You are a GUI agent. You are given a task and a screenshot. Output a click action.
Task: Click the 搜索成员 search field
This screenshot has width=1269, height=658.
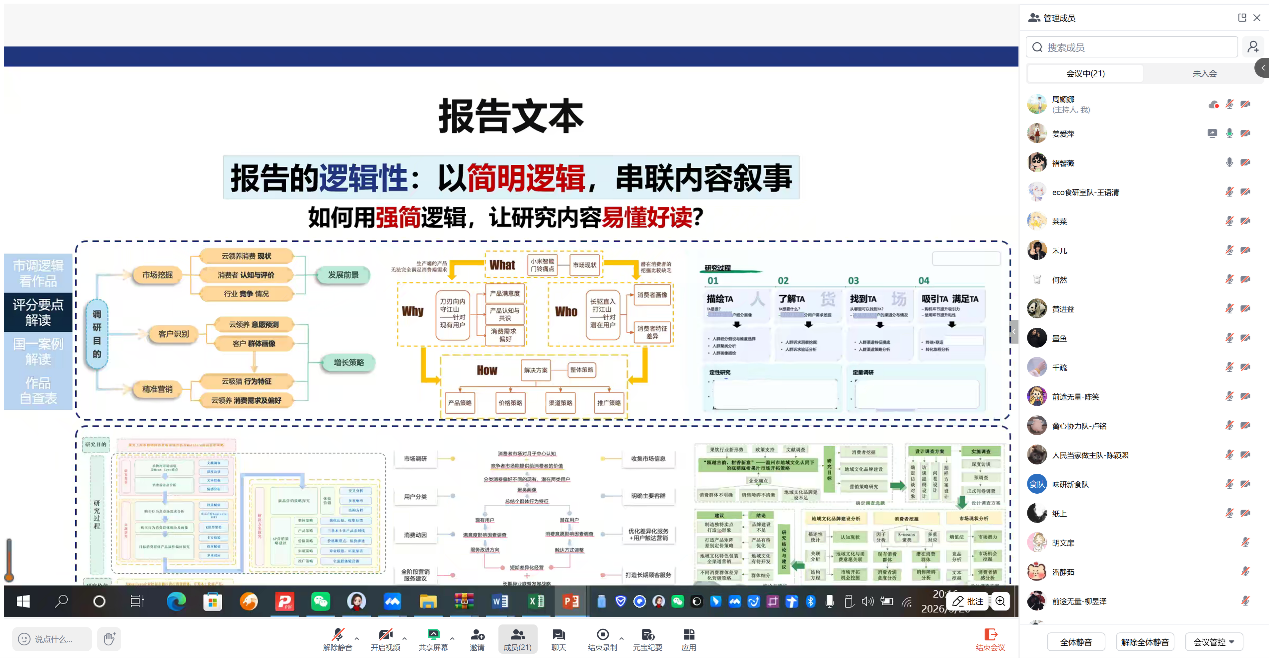pyautogui.click(x=1130, y=47)
